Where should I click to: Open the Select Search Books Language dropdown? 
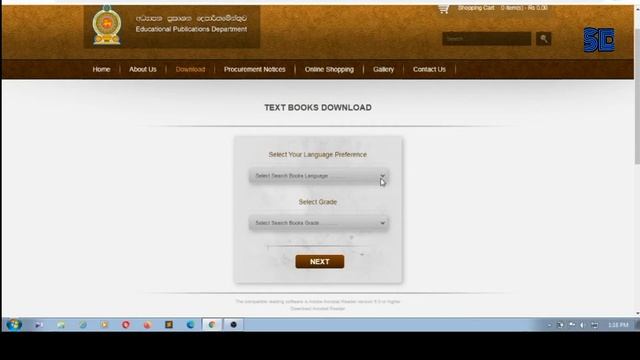pos(319,176)
